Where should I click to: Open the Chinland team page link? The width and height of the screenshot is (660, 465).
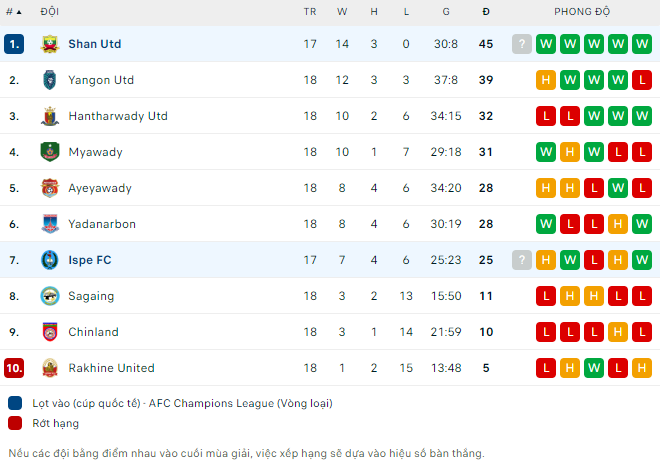[x=93, y=332]
